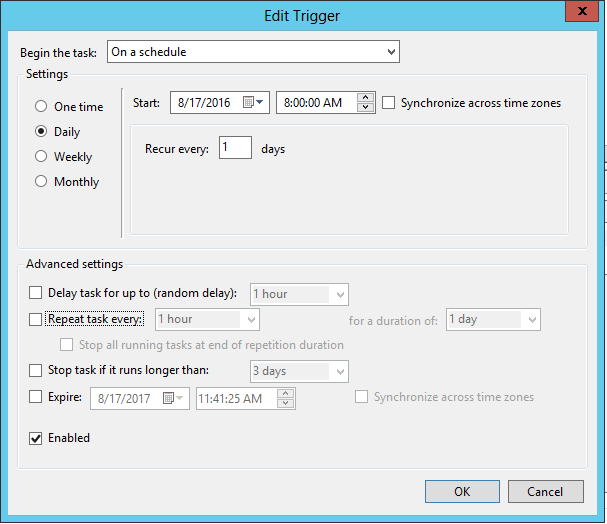Click the Recur every label
Image resolution: width=607 pixels, height=524 pixels.
[x=177, y=149]
